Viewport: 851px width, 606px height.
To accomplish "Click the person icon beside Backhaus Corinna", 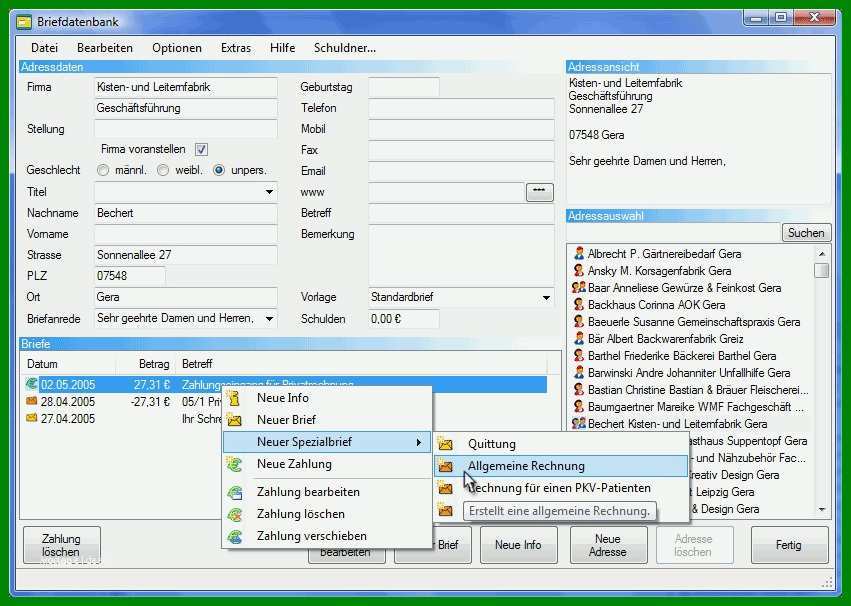I will pos(579,304).
